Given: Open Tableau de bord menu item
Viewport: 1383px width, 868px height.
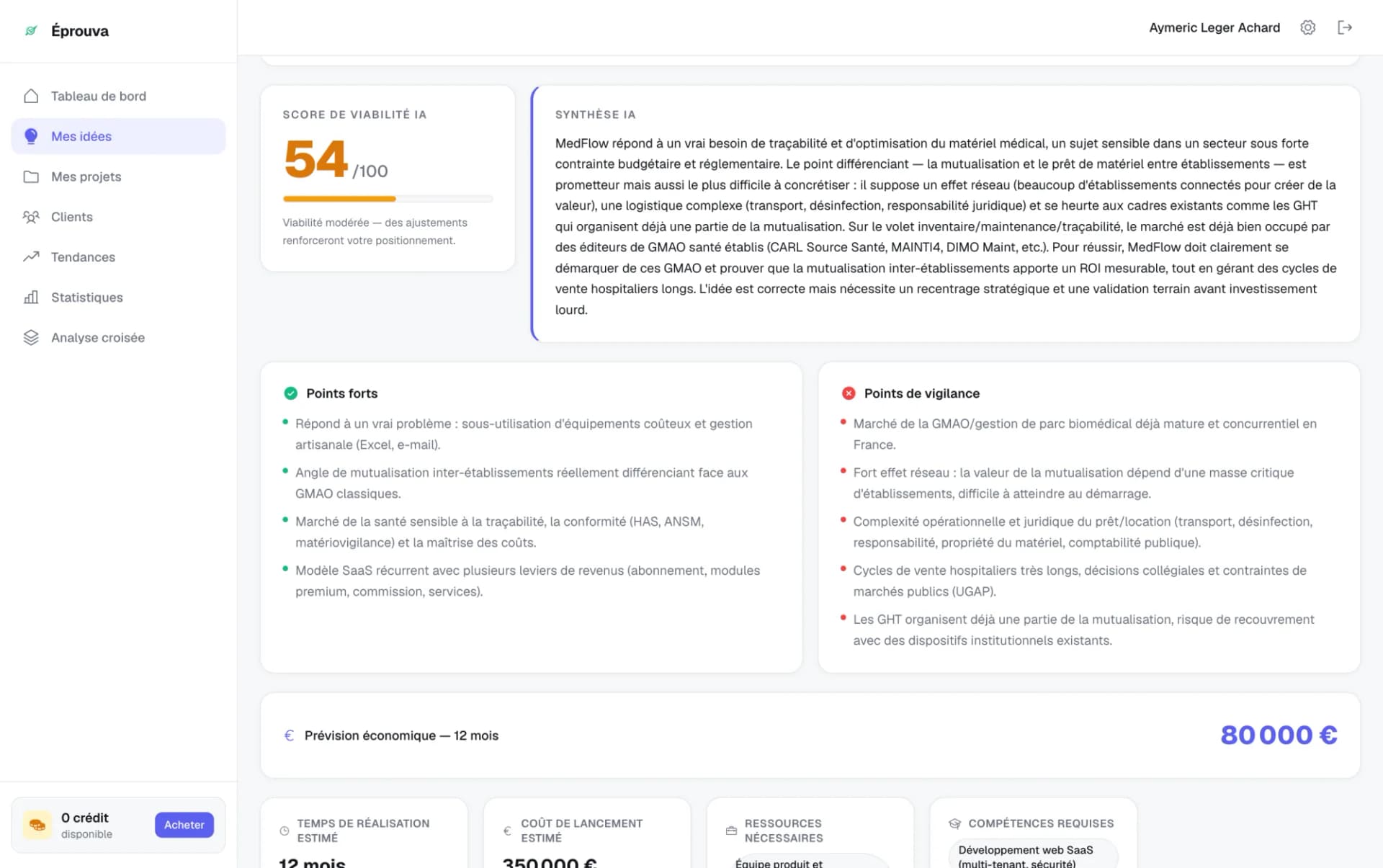Looking at the screenshot, I should pyautogui.click(x=118, y=96).
